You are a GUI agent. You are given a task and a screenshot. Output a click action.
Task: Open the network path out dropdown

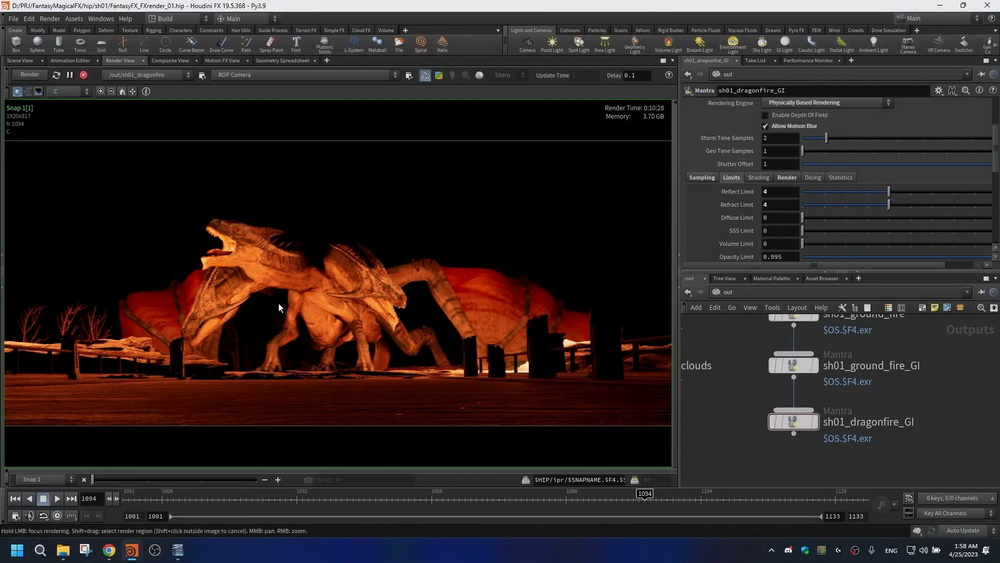pyautogui.click(x=841, y=292)
